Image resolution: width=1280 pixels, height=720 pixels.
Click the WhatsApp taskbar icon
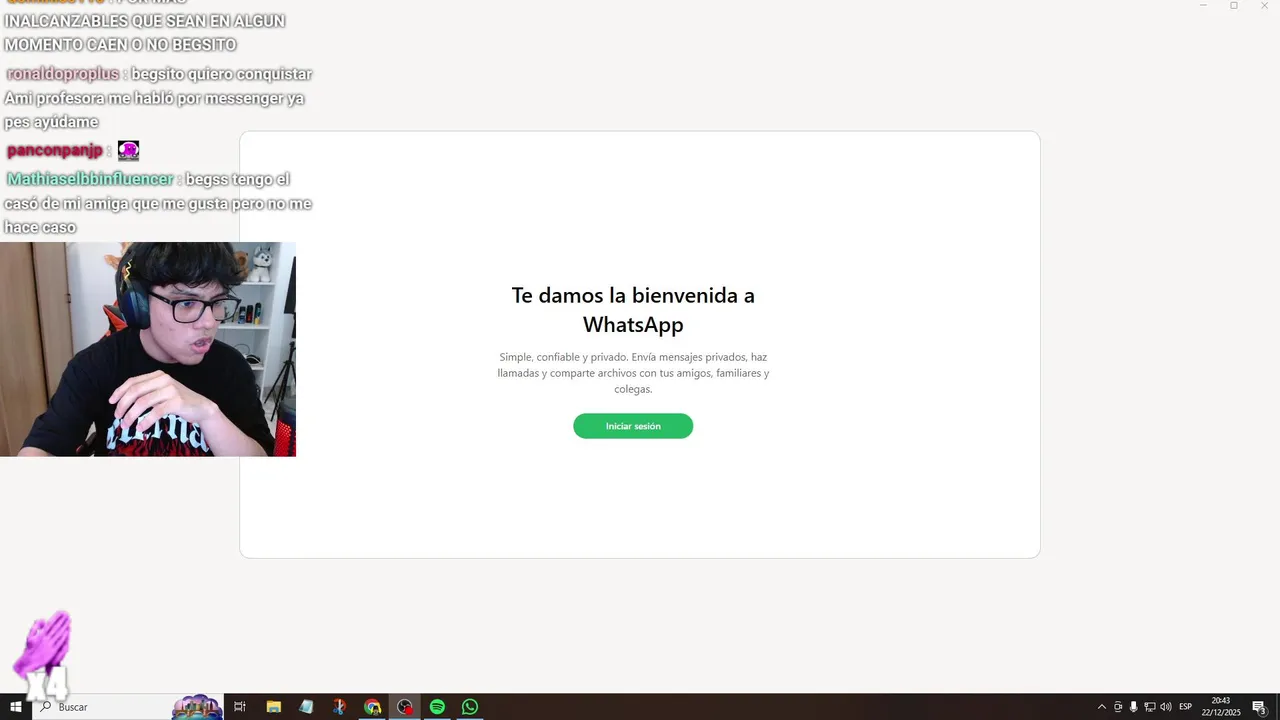pos(470,707)
